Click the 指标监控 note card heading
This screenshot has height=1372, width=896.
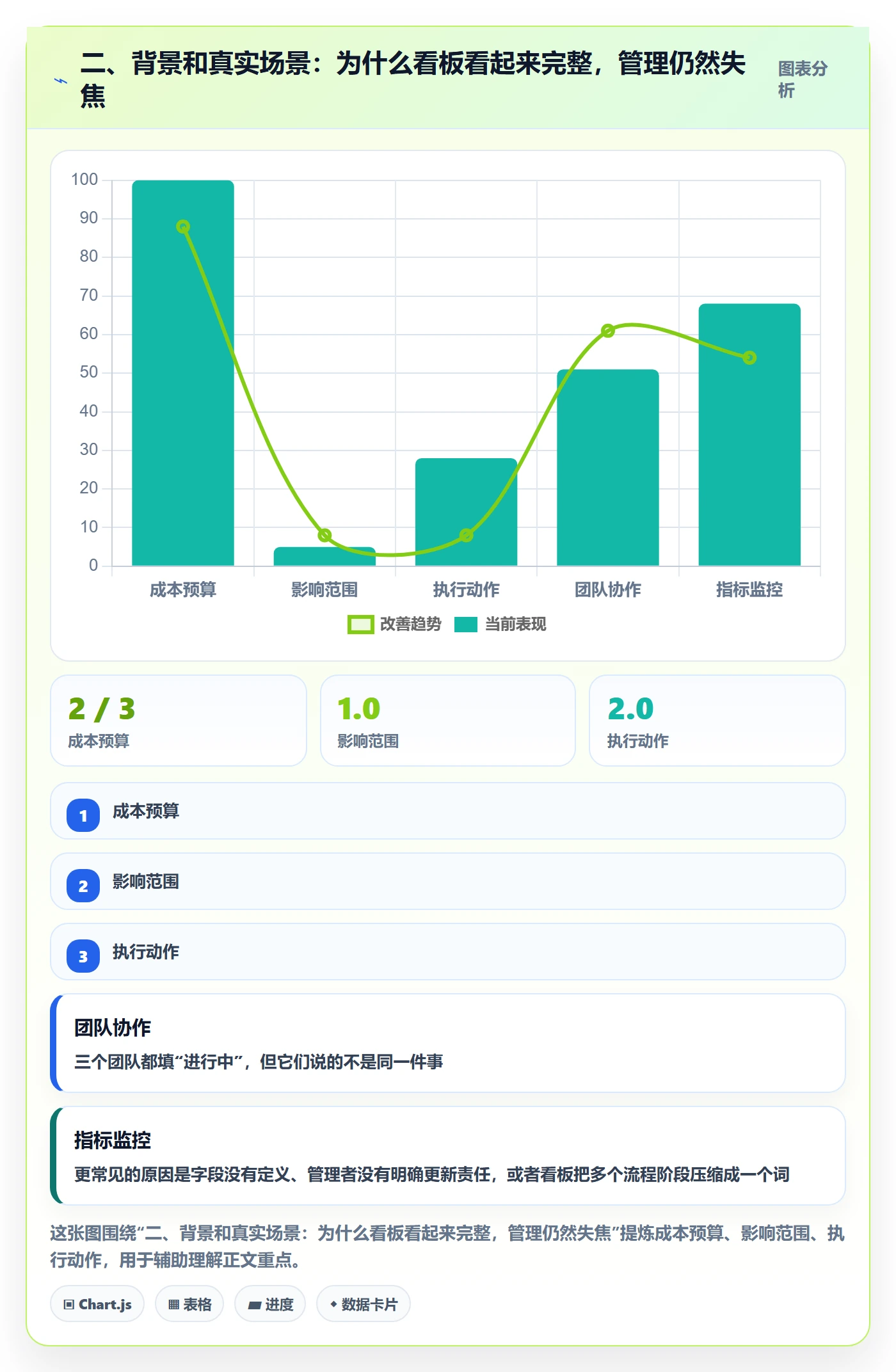point(113,1140)
